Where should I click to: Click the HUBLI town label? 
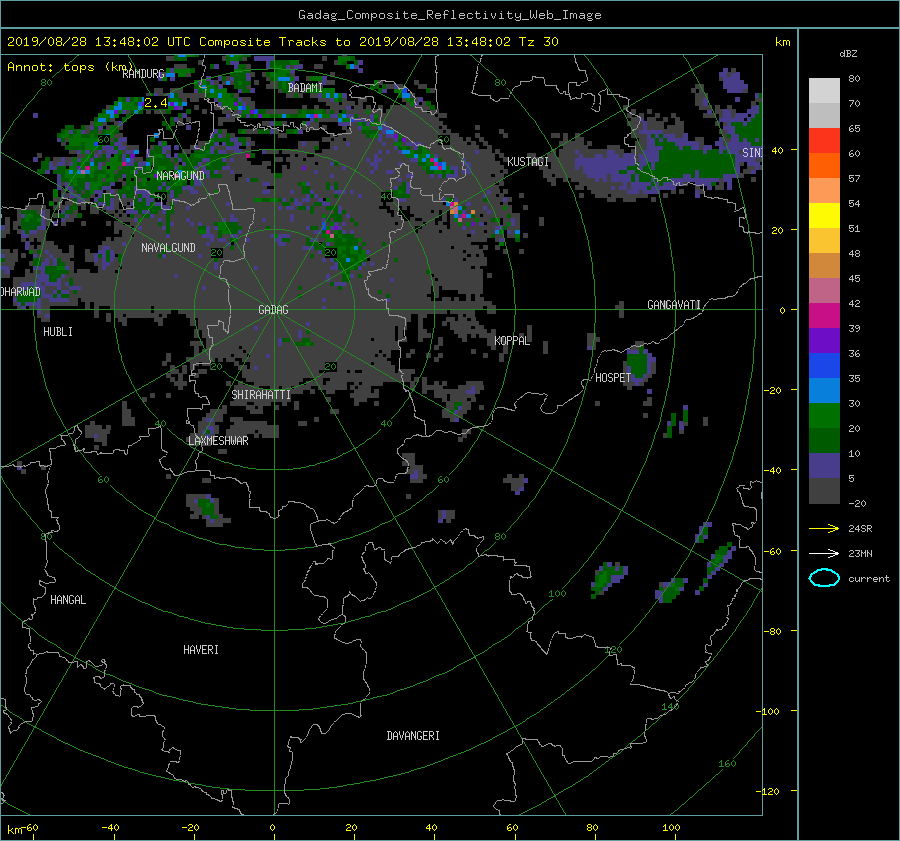pos(58,332)
